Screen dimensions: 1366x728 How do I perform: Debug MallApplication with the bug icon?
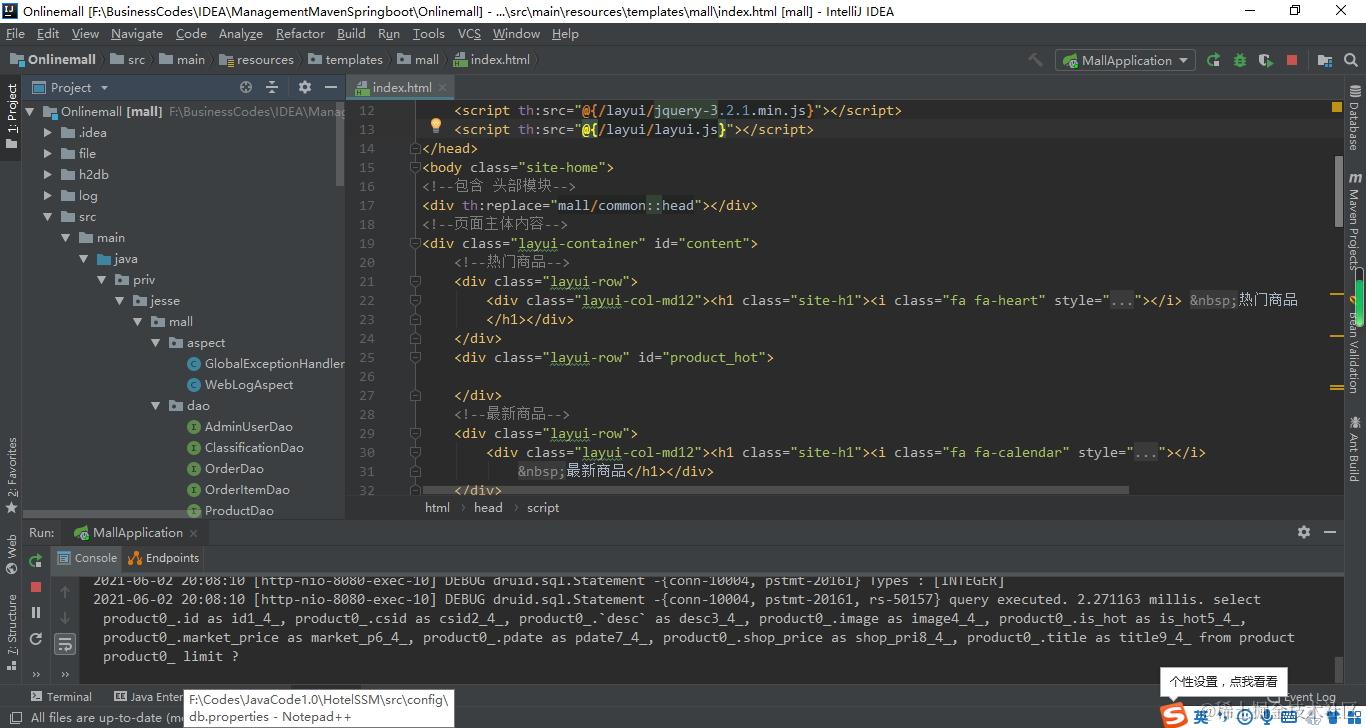(x=1240, y=60)
